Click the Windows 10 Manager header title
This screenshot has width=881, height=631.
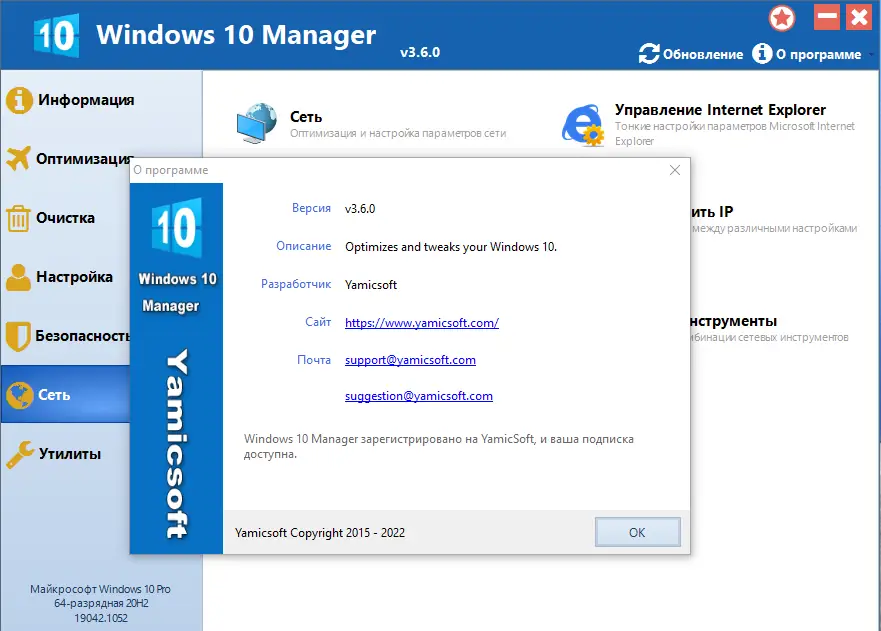236,35
